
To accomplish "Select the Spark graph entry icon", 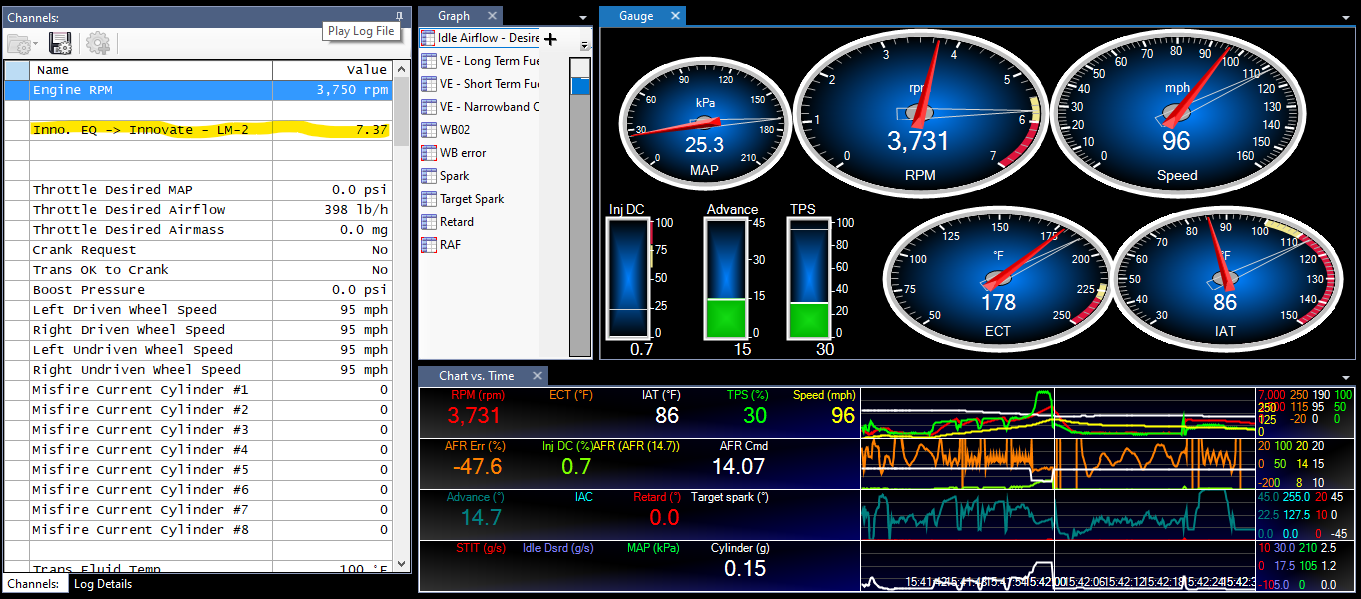I will (x=429, y=176).
